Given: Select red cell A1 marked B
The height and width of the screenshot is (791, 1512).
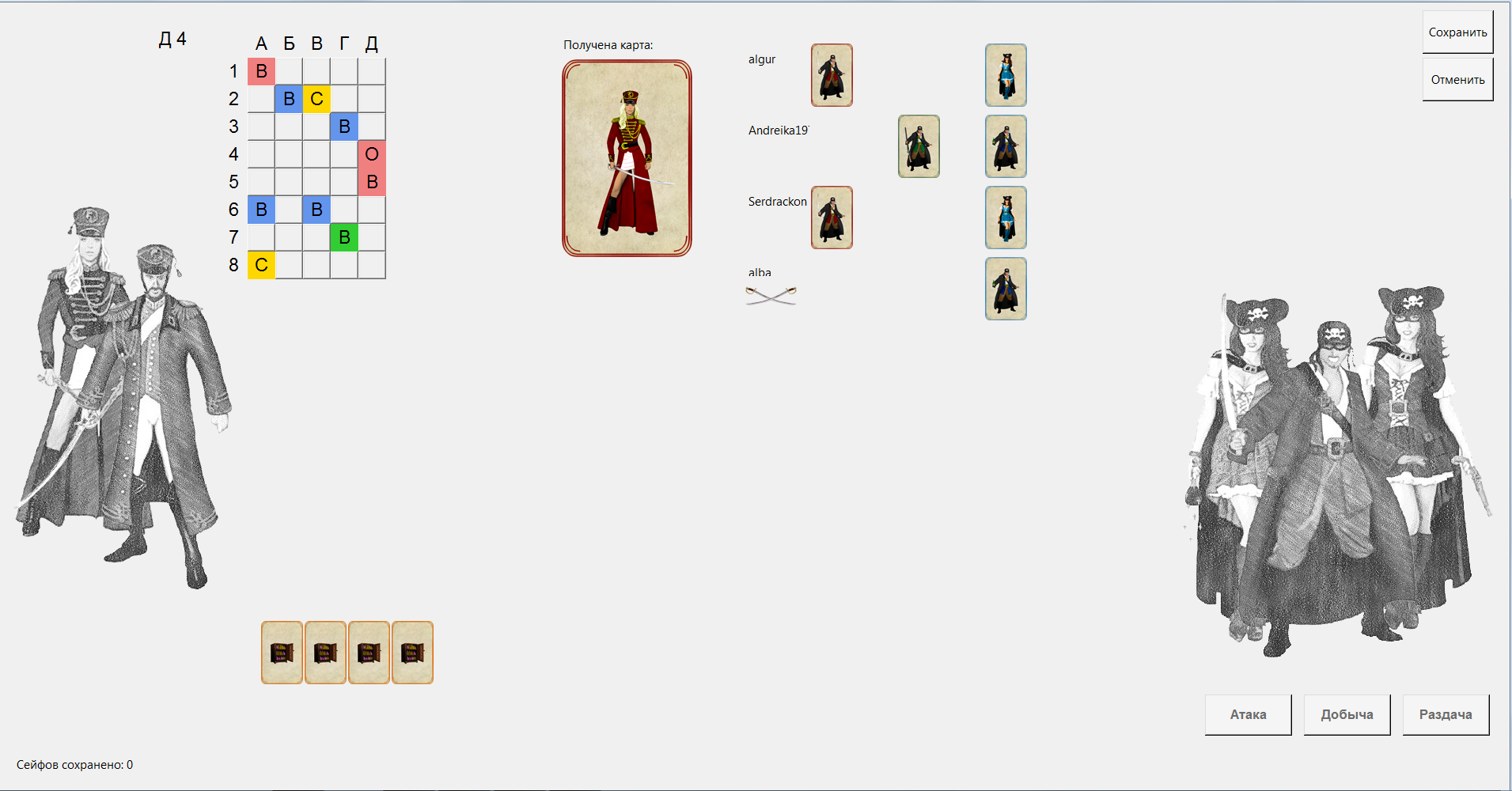Looking at the screenshot, I should point(261,71).
